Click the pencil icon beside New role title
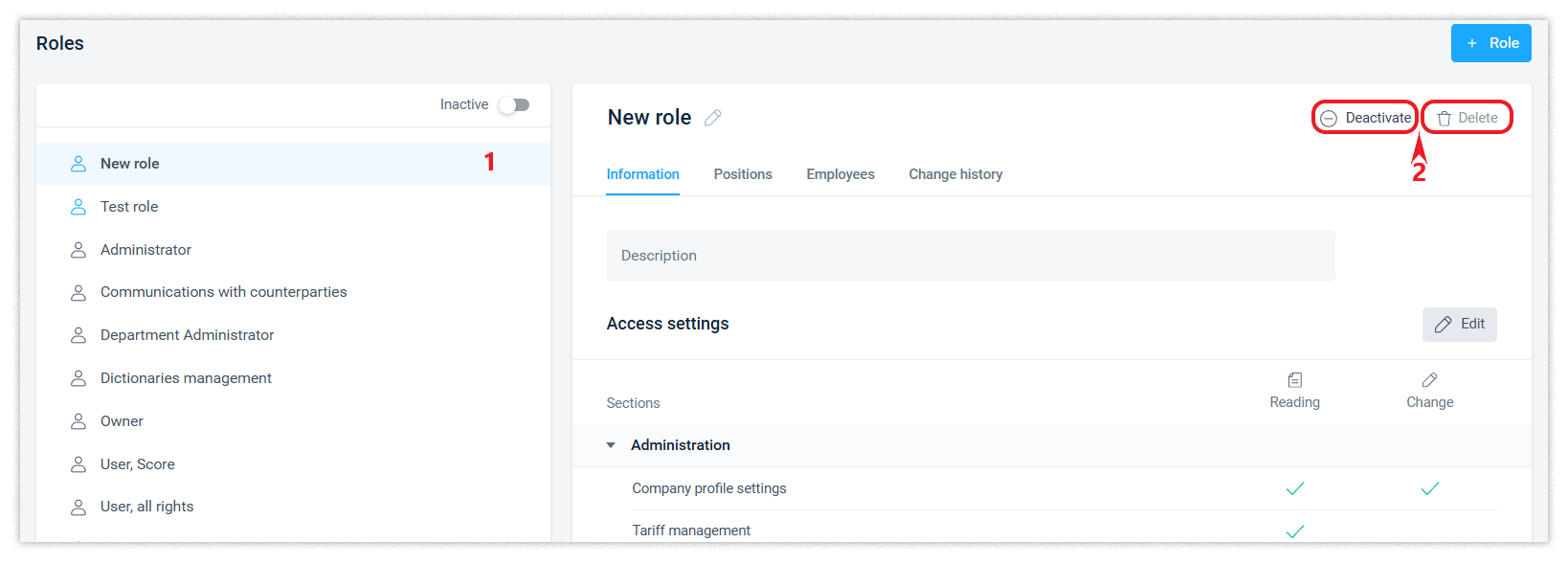 tap(712, 118)
